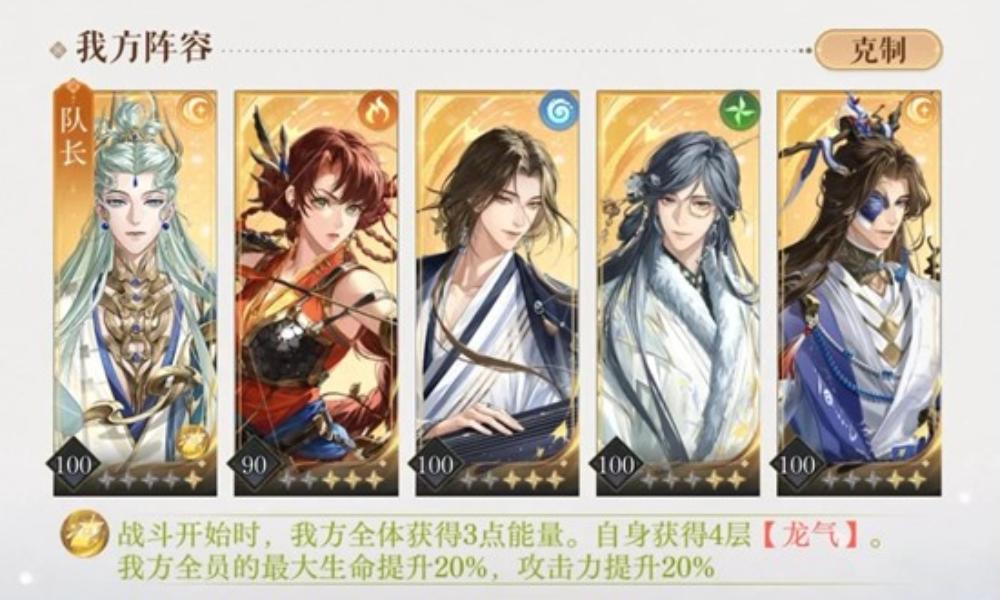
Task: Select the red-haired archer character card
Action: (316, 293)
